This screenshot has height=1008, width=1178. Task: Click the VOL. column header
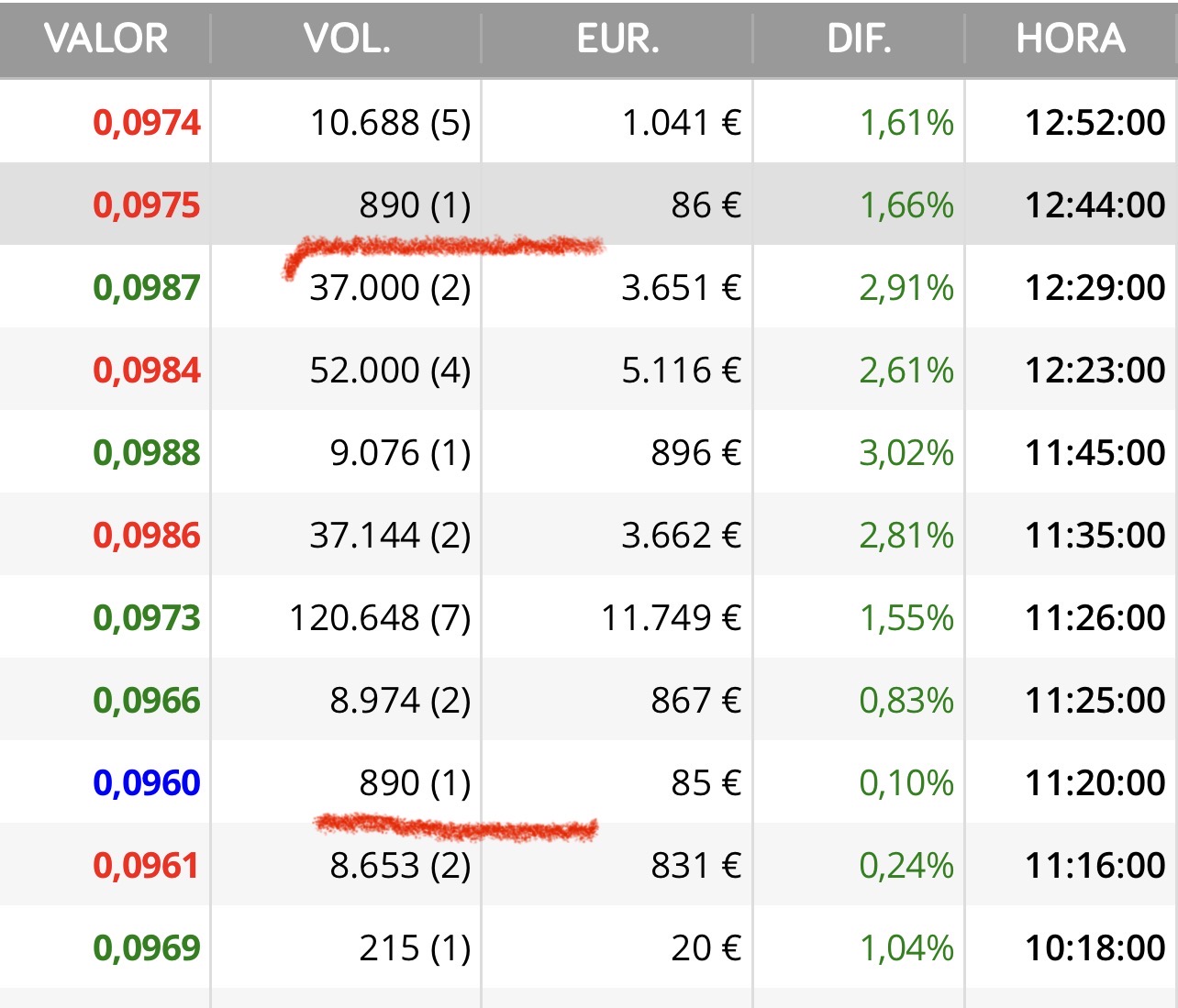click(x=347, y=39)
